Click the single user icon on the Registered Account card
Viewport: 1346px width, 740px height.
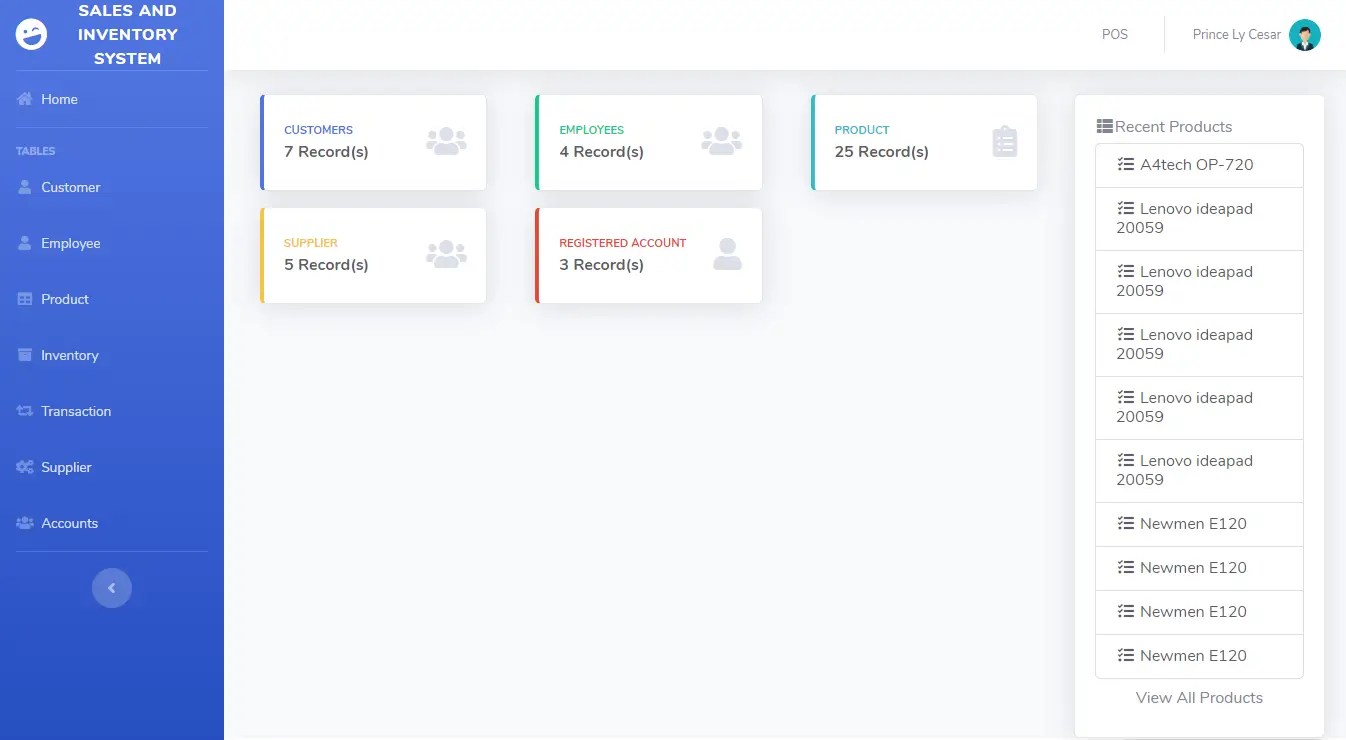727,254
